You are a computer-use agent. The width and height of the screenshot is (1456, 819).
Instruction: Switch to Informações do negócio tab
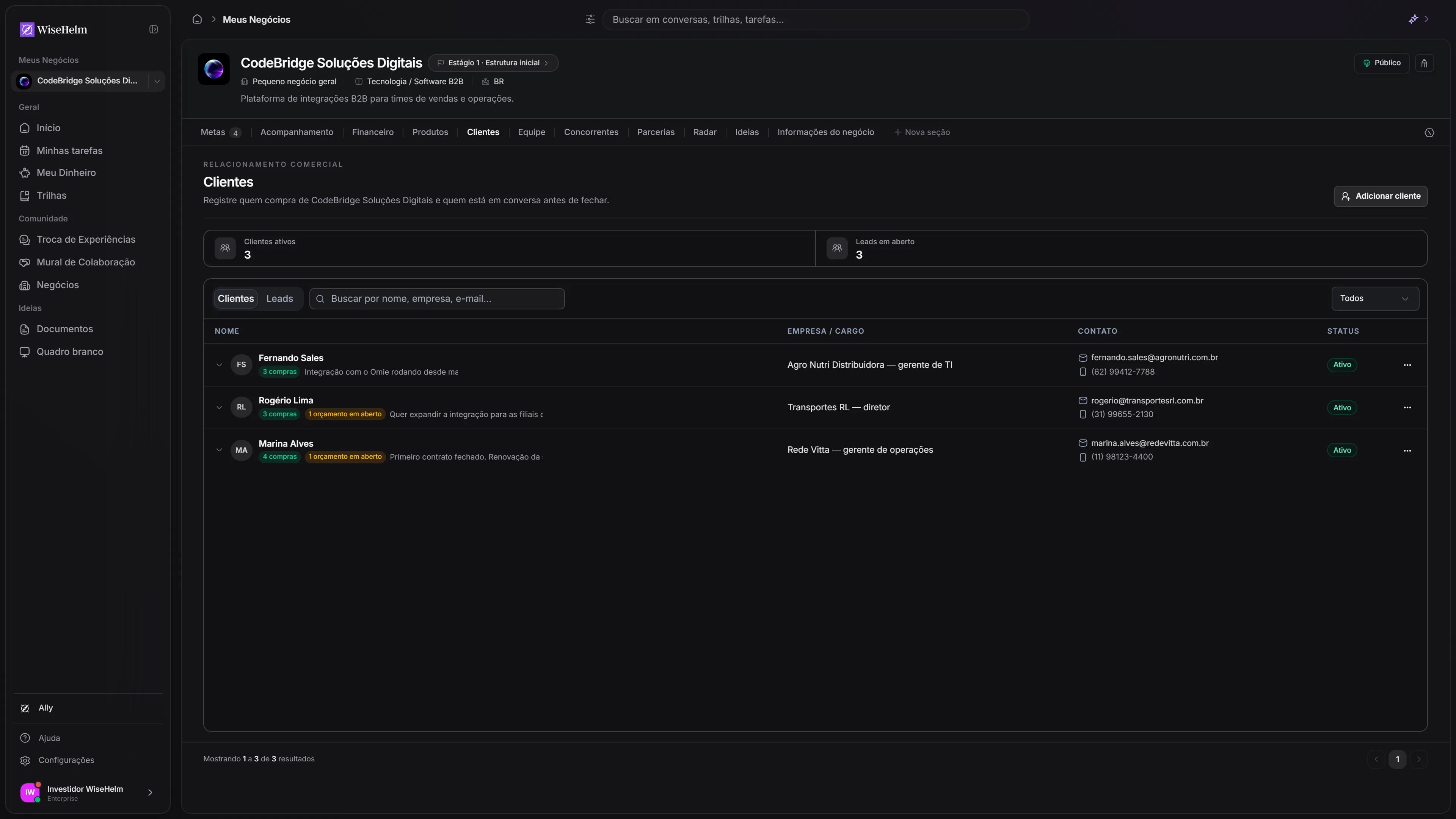click(826, 132)
